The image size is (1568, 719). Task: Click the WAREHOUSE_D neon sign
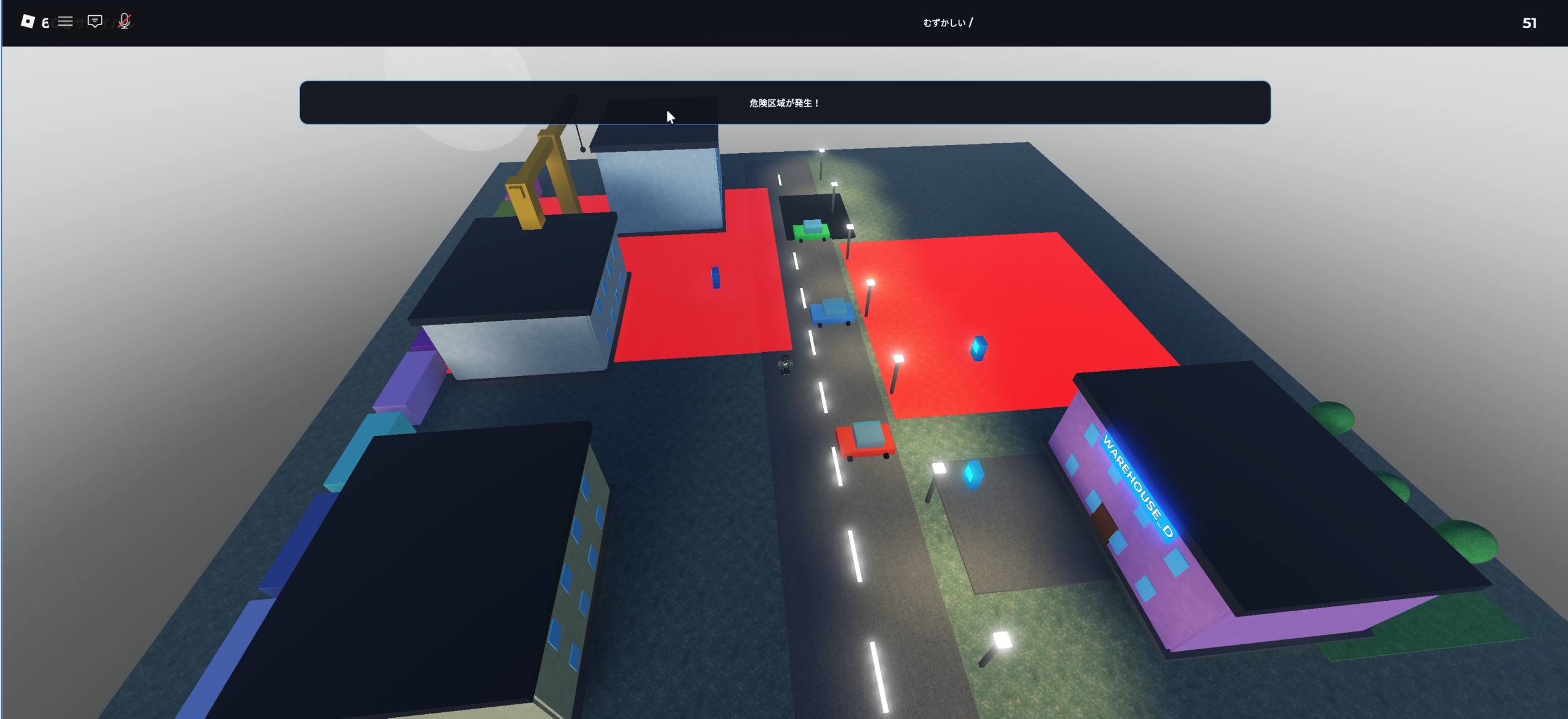(1138, 486)
